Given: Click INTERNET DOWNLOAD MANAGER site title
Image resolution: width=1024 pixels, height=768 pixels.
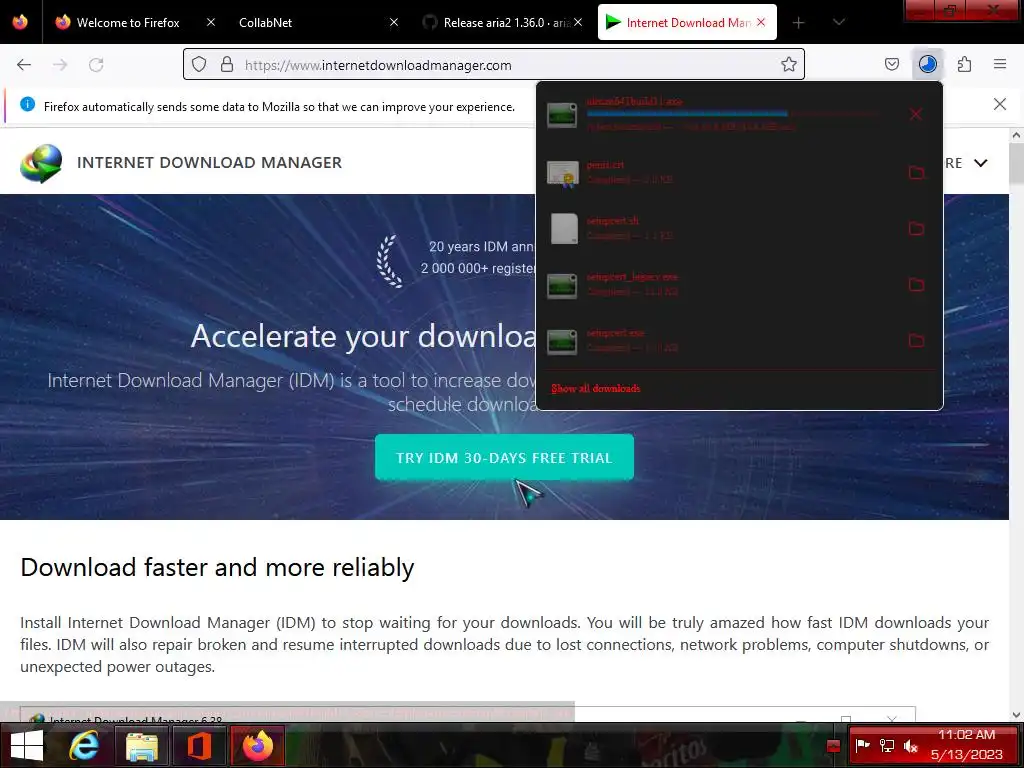Looking at the screenshot, I should click(209, 163).
